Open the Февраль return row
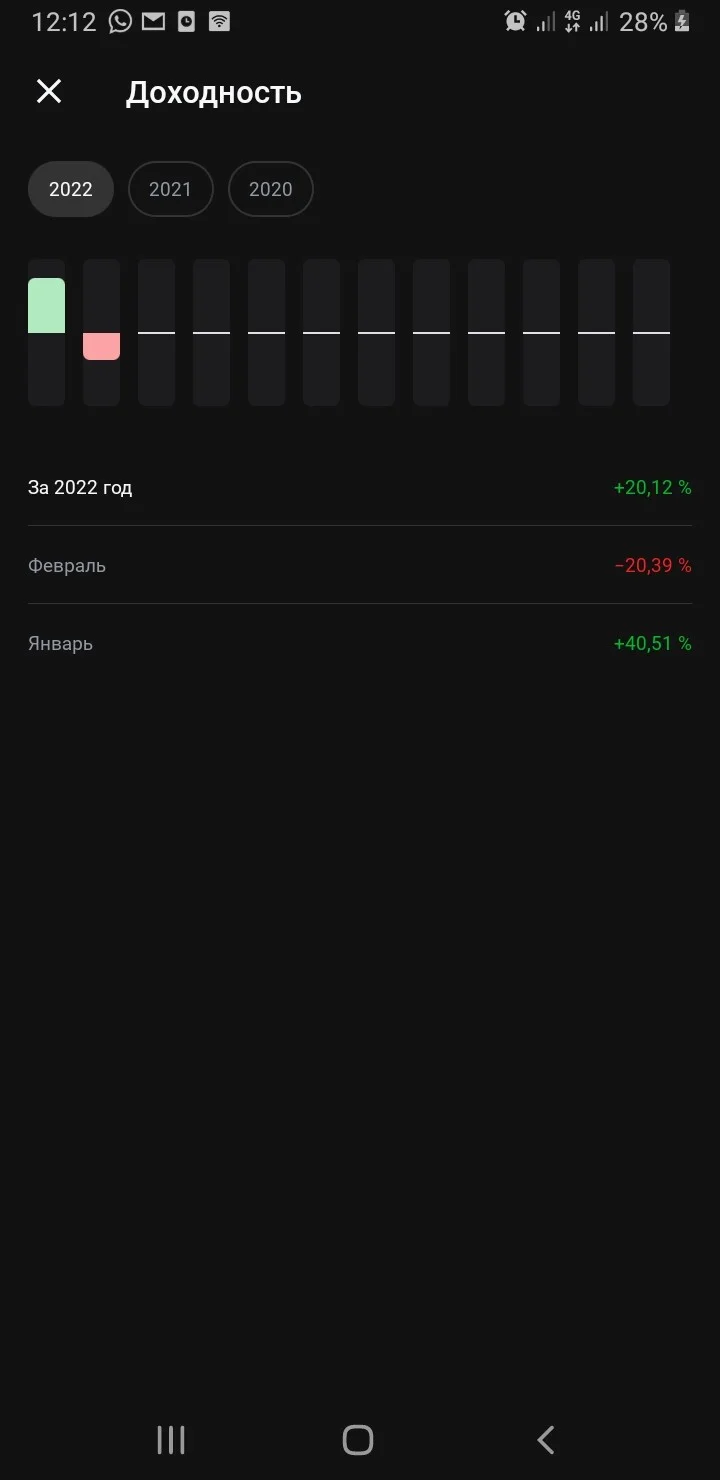This screenshot has height=1480, width=720. click(360, 565)
